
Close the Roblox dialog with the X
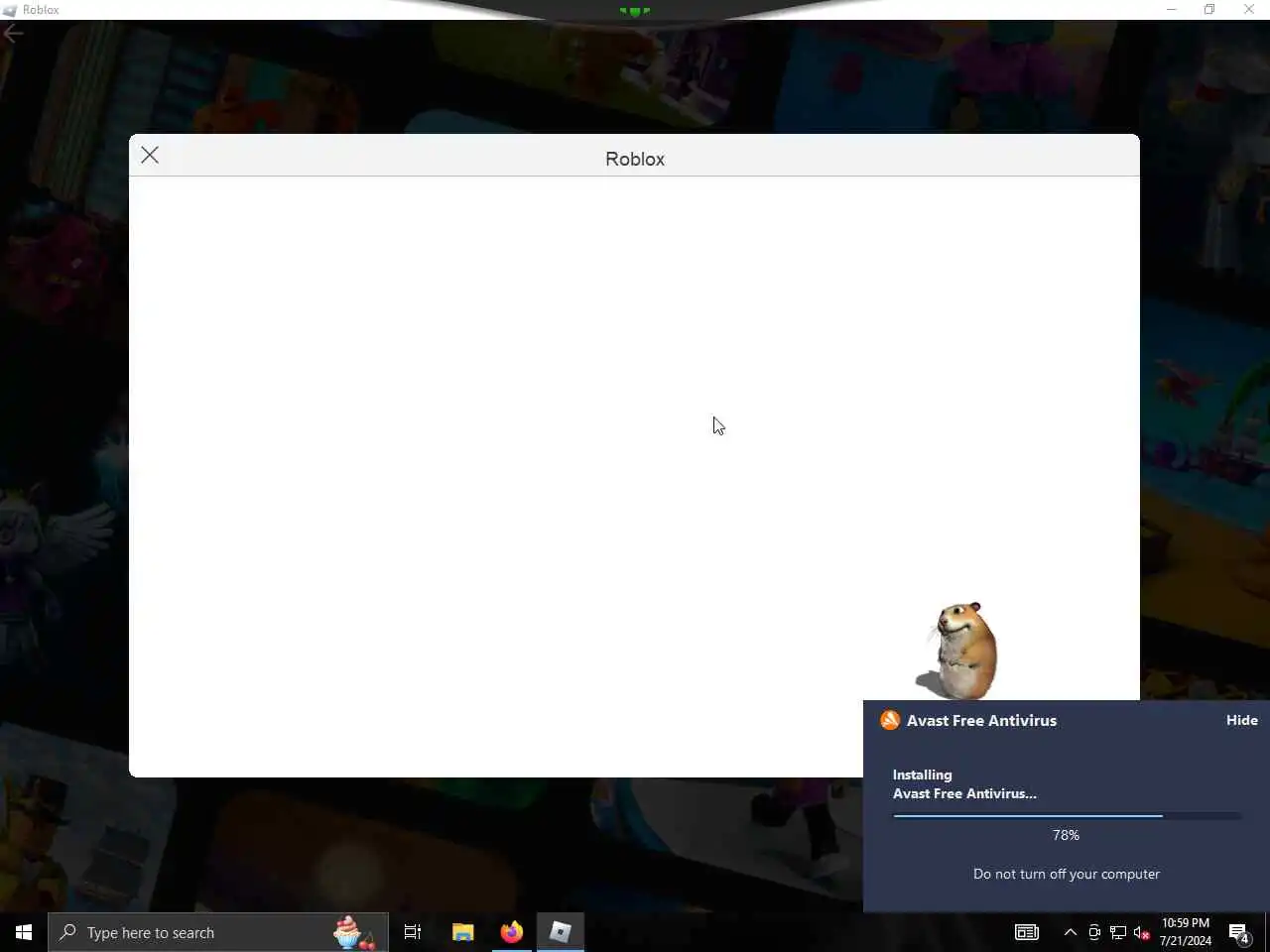pos(150,155)
